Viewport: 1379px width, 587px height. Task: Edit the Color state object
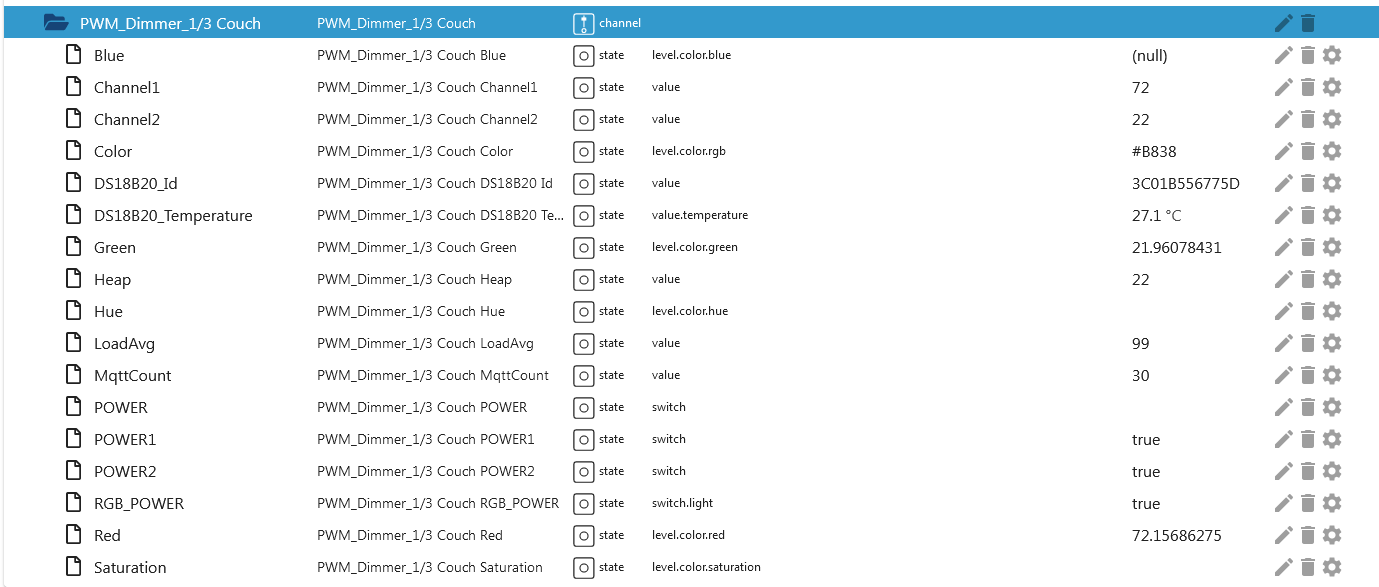point(1284,151)
